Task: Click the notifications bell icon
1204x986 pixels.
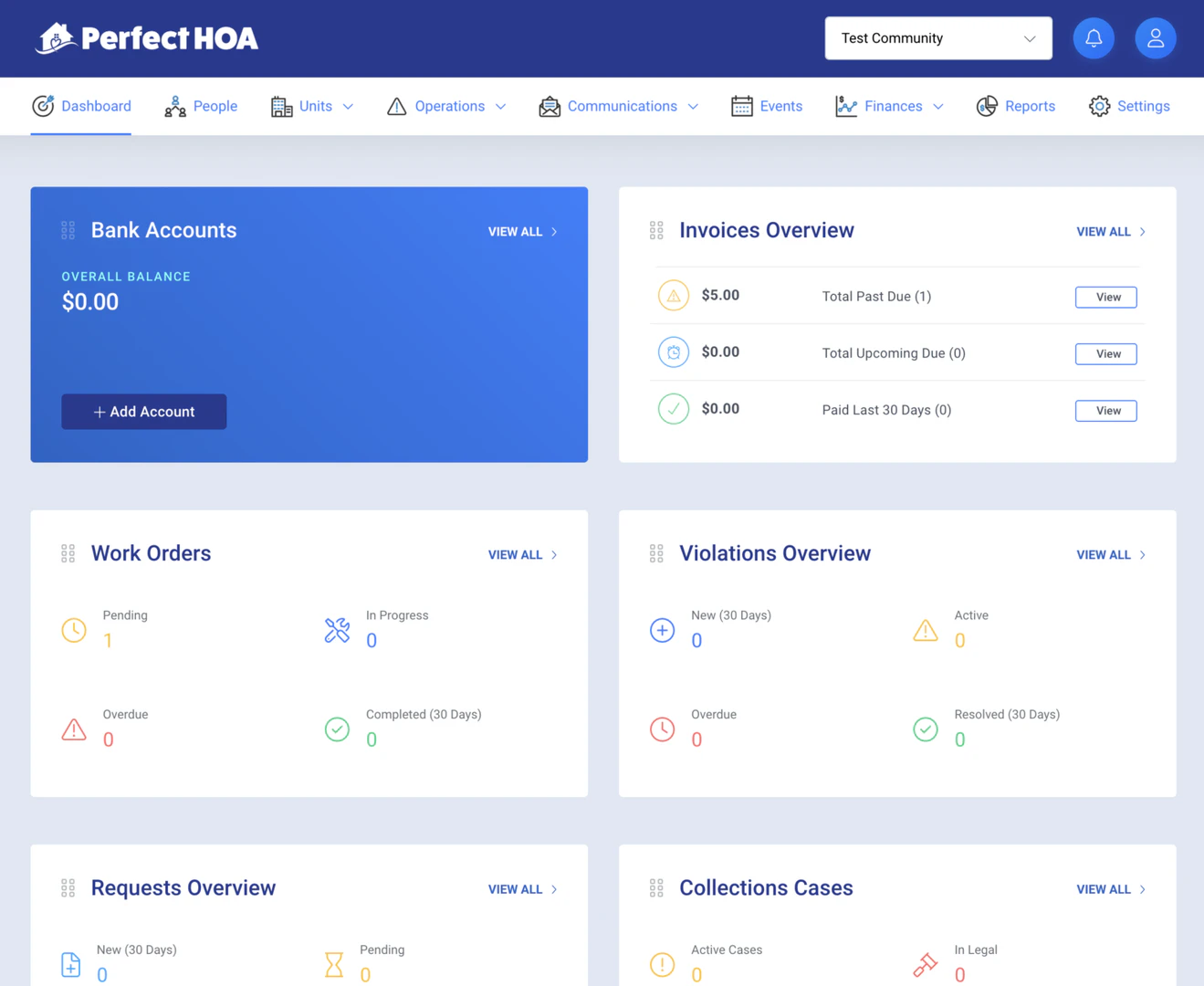Action: pyautogui.click(x=1093, y=38)
